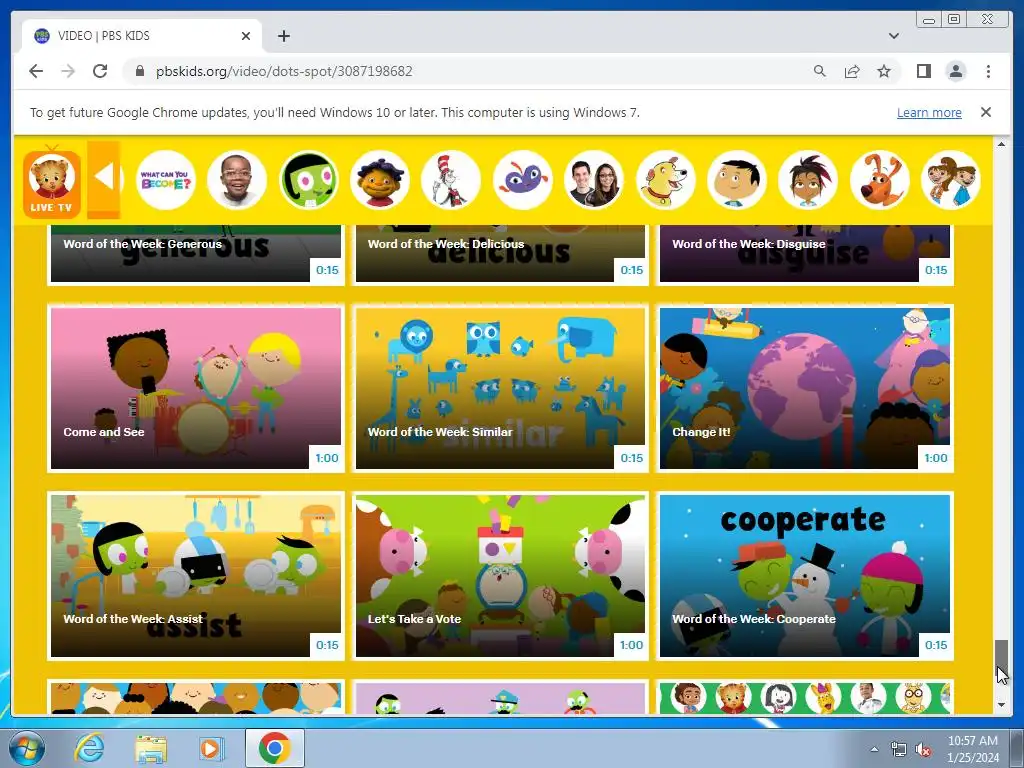Select the black-haired boy show icon
Image resolution: width=1024 pixels, height=768 pixels.
click(x=737, y=180)
